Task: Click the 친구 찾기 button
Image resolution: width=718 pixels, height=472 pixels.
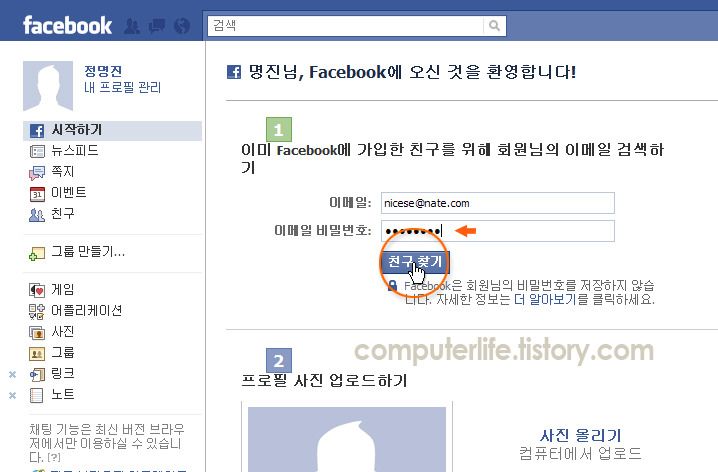Action: (415, 262)
